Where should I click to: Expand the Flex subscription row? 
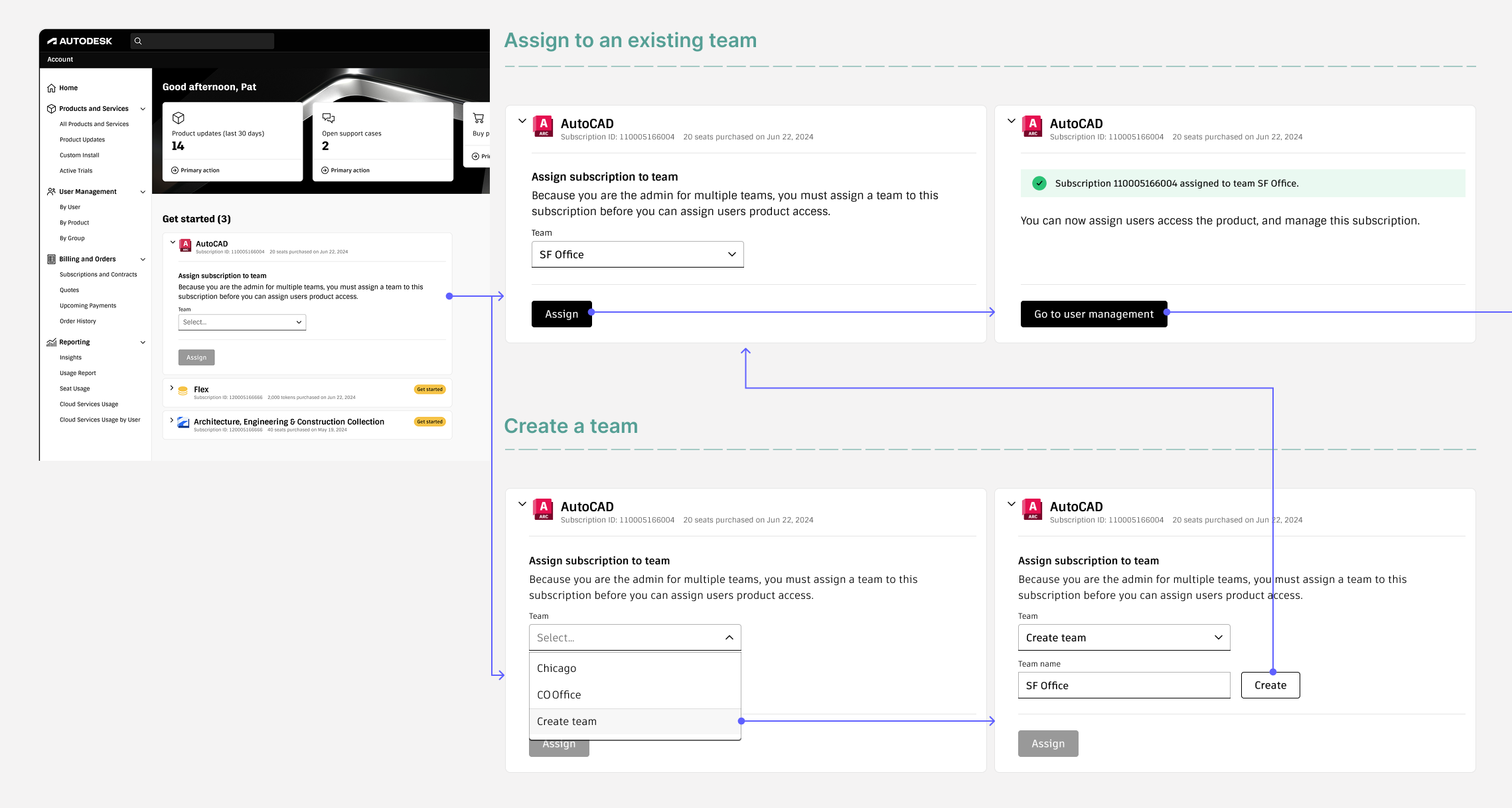[x=172, y=388]
